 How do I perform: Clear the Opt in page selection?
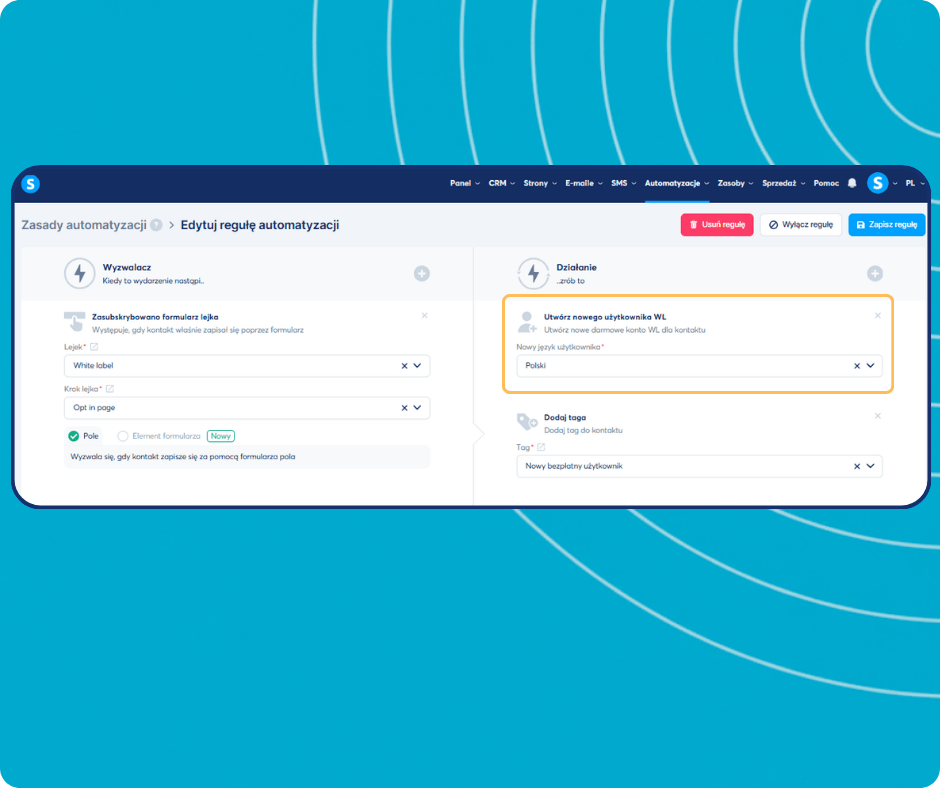tap(404, 408)
